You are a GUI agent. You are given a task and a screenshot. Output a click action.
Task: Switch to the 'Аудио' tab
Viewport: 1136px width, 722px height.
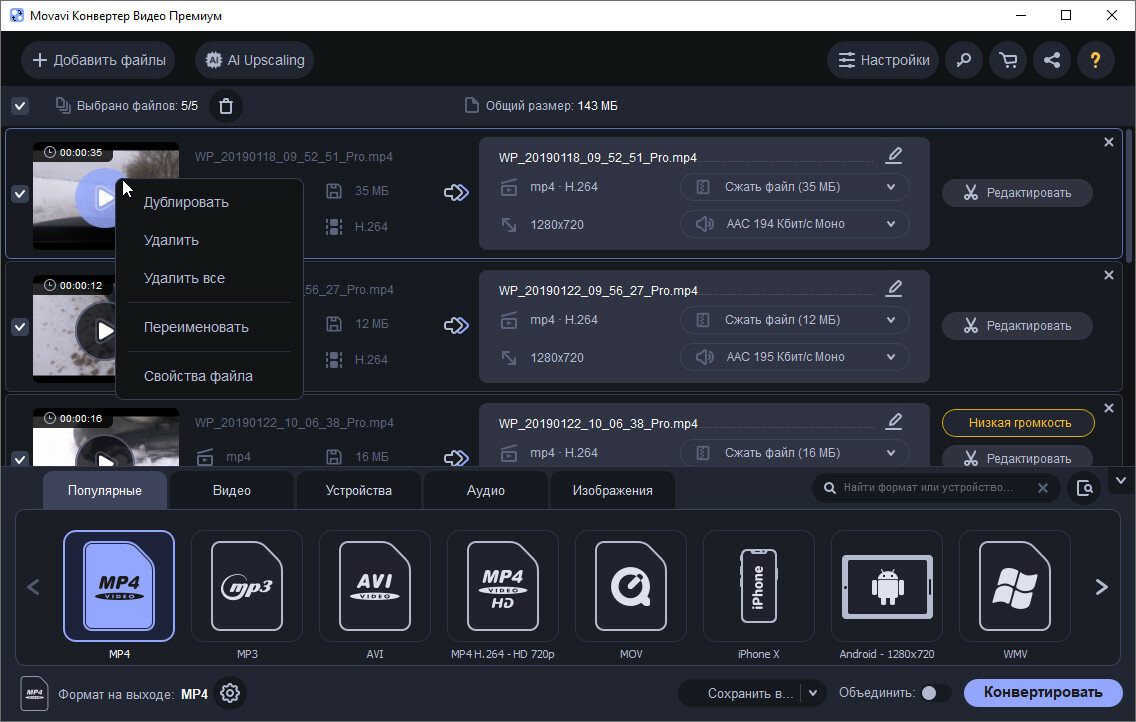[x=485, y=490]
